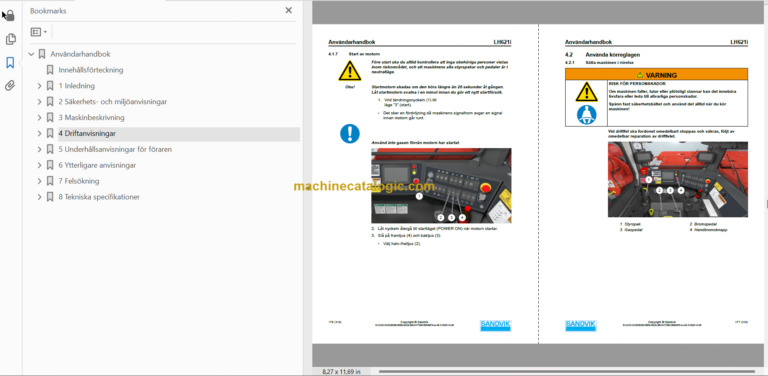The width and height of the screenshot is (768, 376).
Task: Collapse the Användarhandbok bookmark tree
Action: tap(31, 54)
